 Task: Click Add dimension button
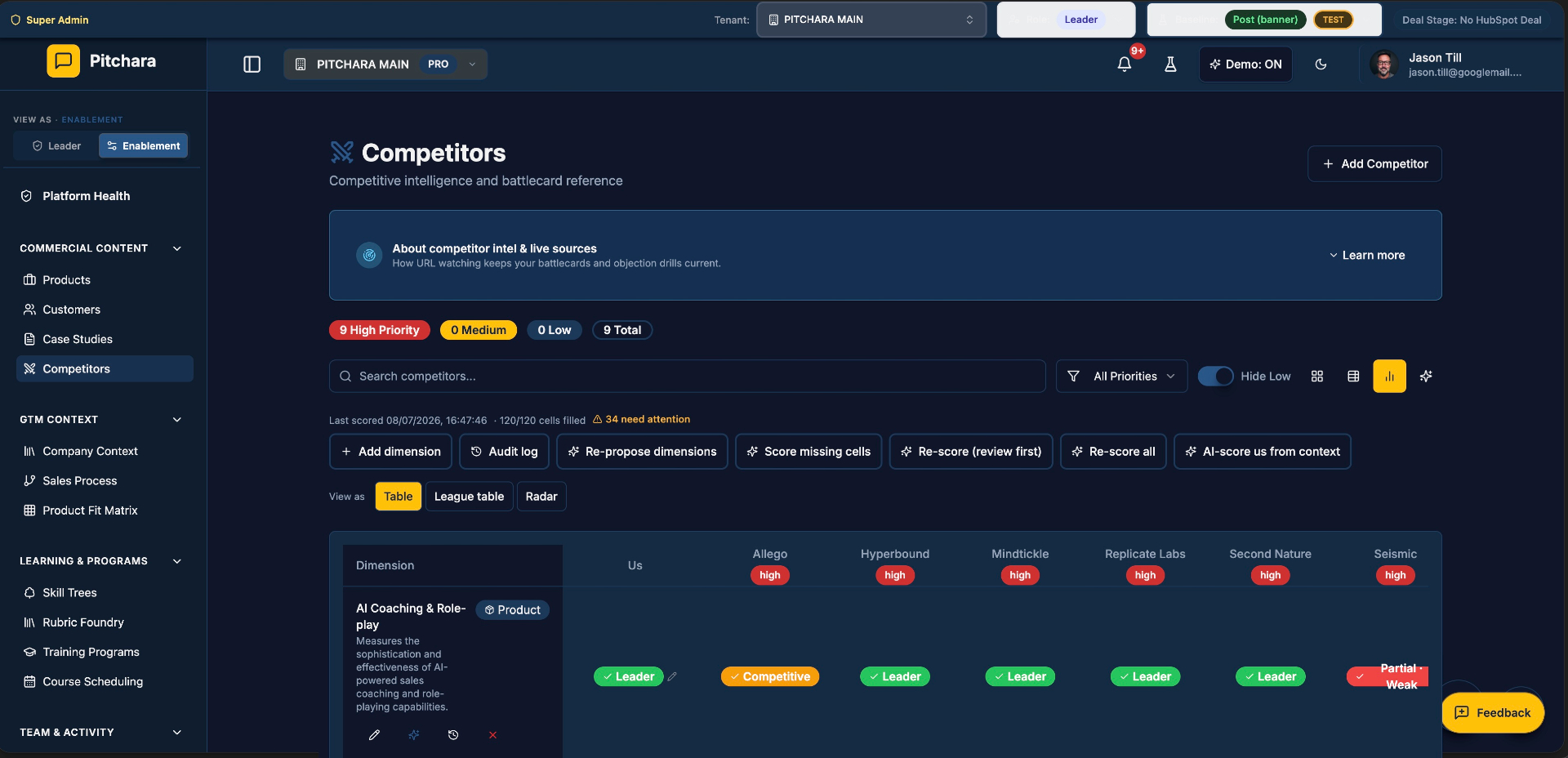point(390,452)
